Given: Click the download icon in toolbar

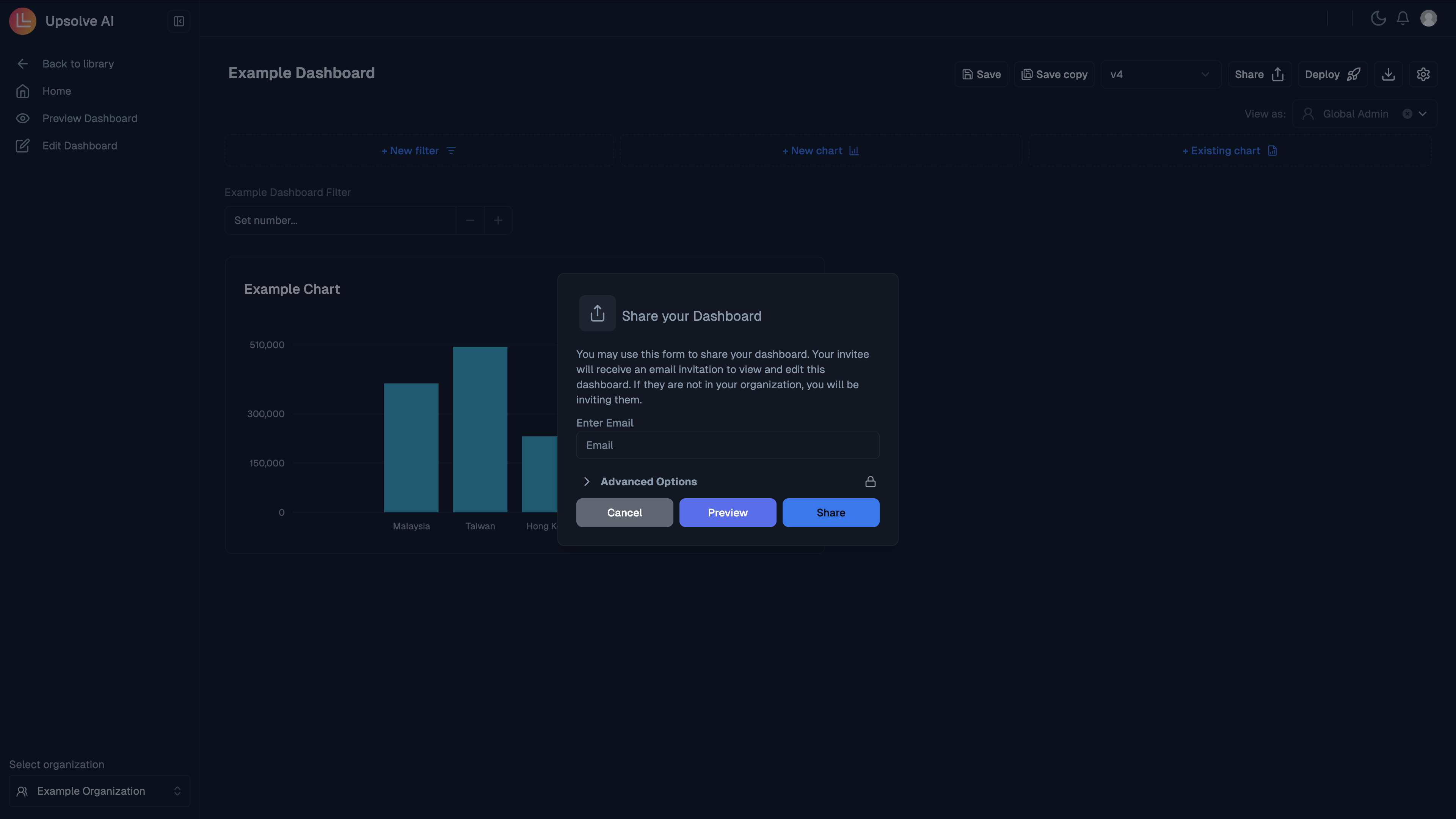Looking at the screenshot, I should [x=1388, y=74].
